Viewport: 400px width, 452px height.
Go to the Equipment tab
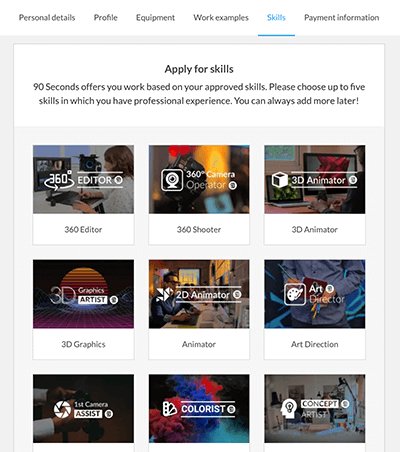click(x=155, y=18)
